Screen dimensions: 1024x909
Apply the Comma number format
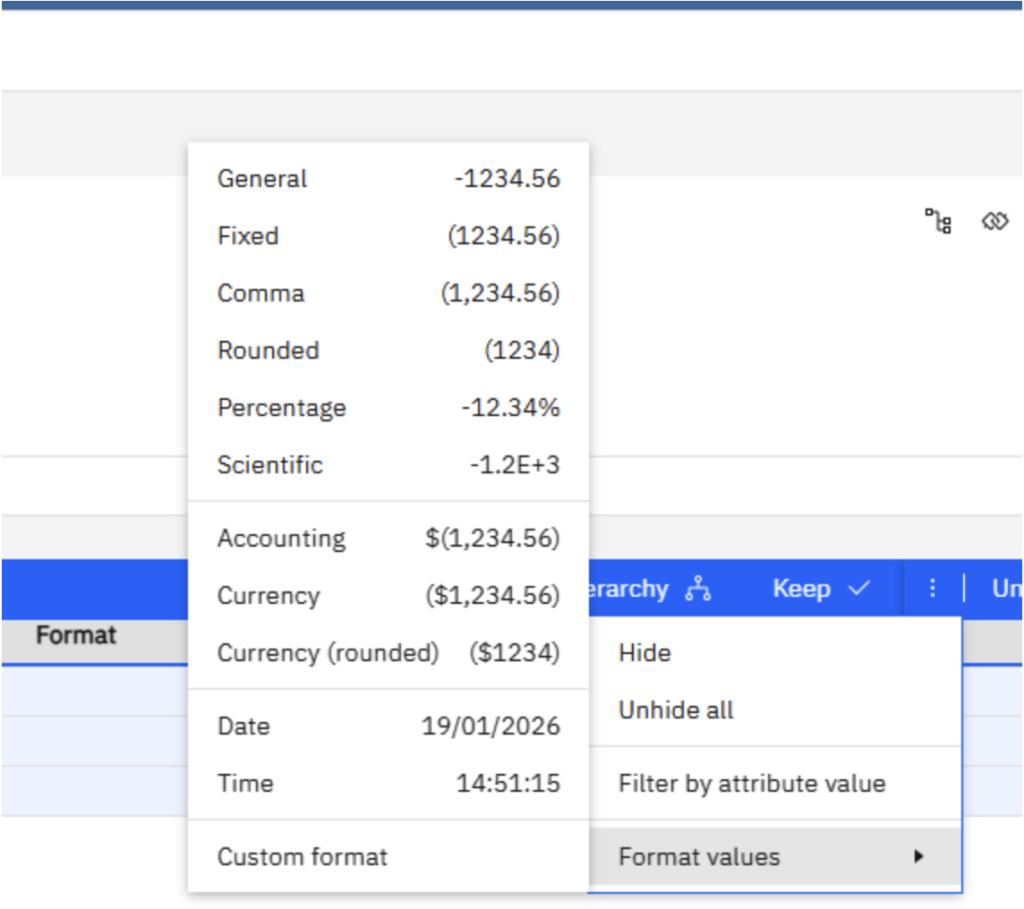(x=388, y=293)
